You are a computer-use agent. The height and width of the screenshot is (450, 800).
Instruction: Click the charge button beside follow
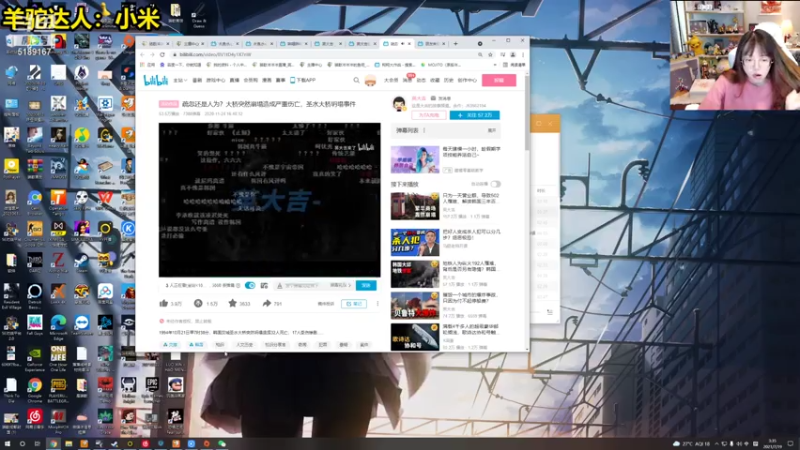tap(429, 115)
